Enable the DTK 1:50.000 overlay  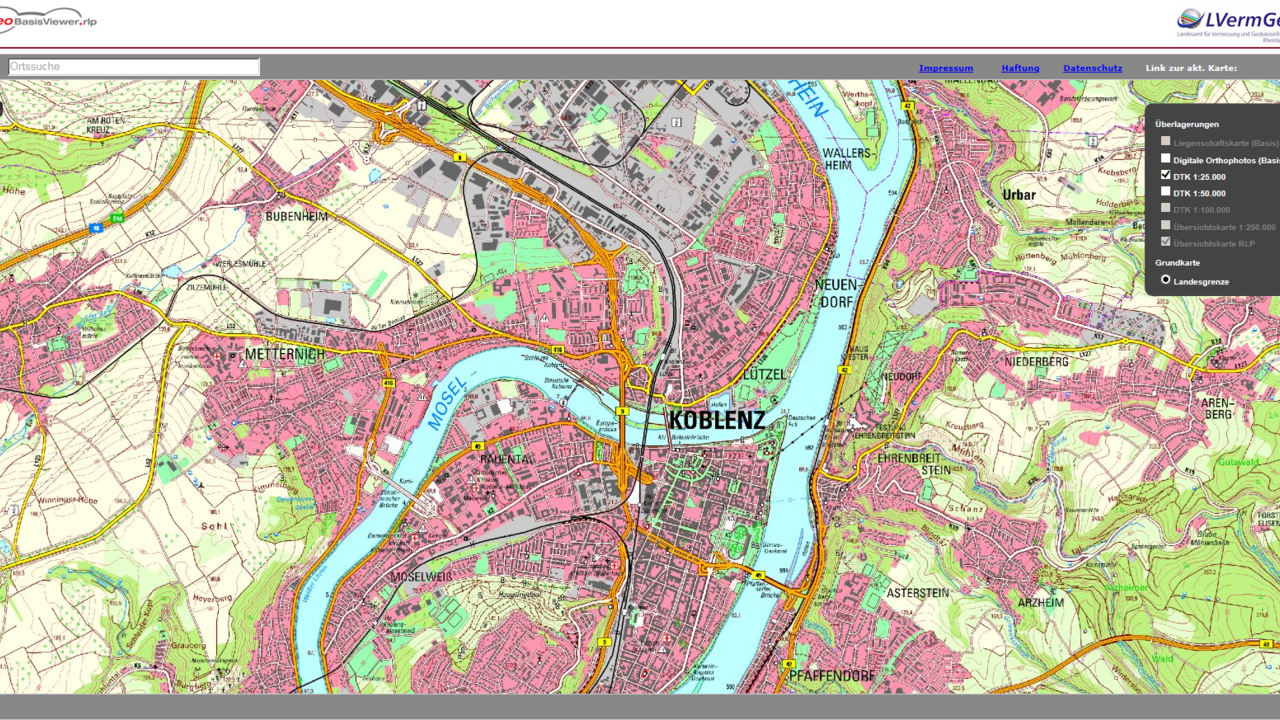point(1165,191)
